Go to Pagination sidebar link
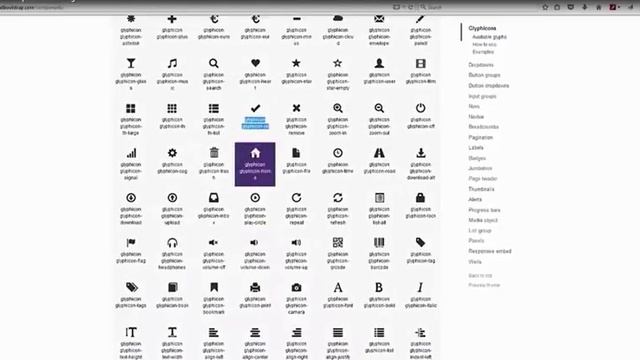640x360 pixels. (481, 138)
